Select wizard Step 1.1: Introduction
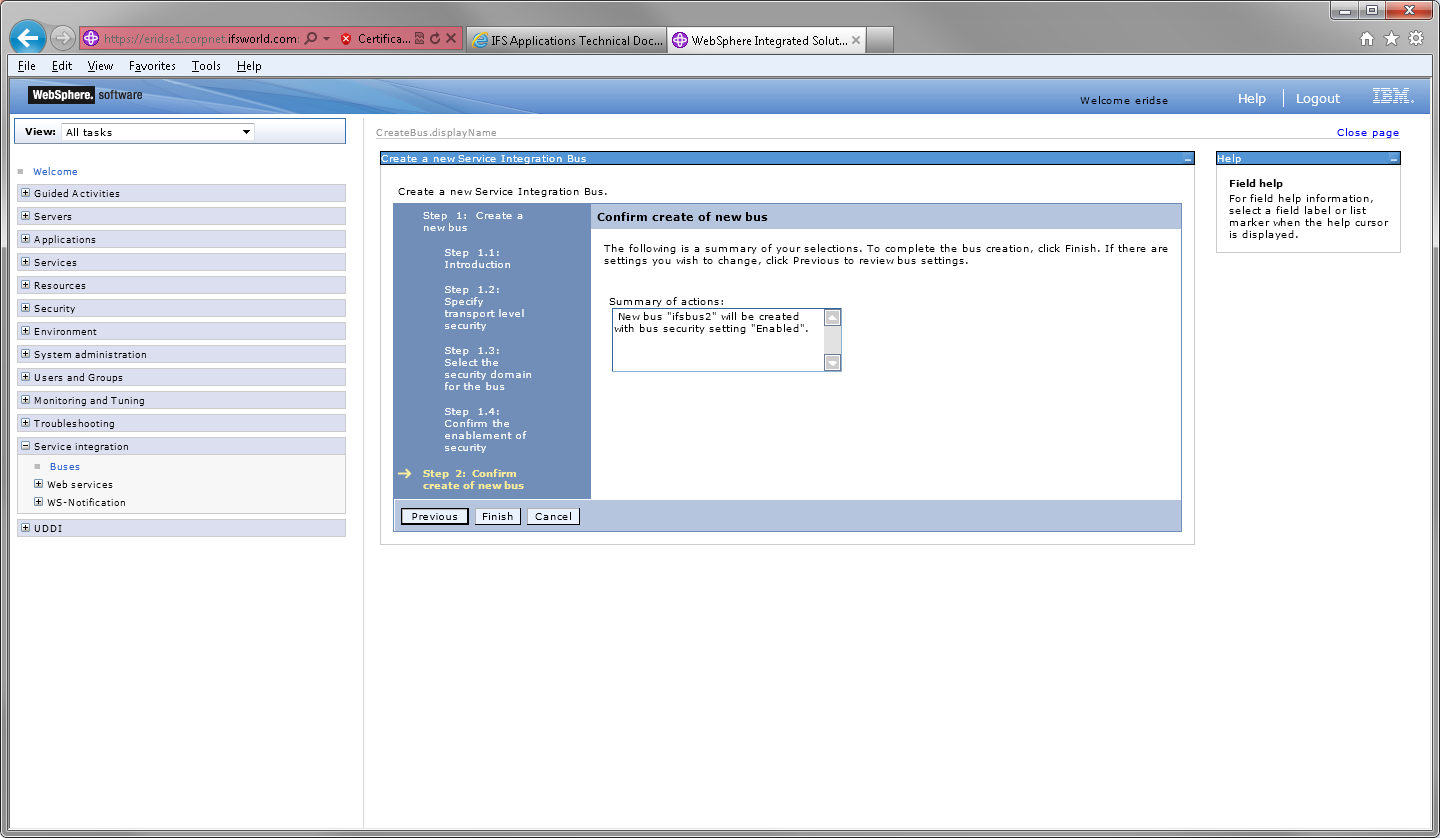Screen dimensions: 1440x838 pos(477,259)
